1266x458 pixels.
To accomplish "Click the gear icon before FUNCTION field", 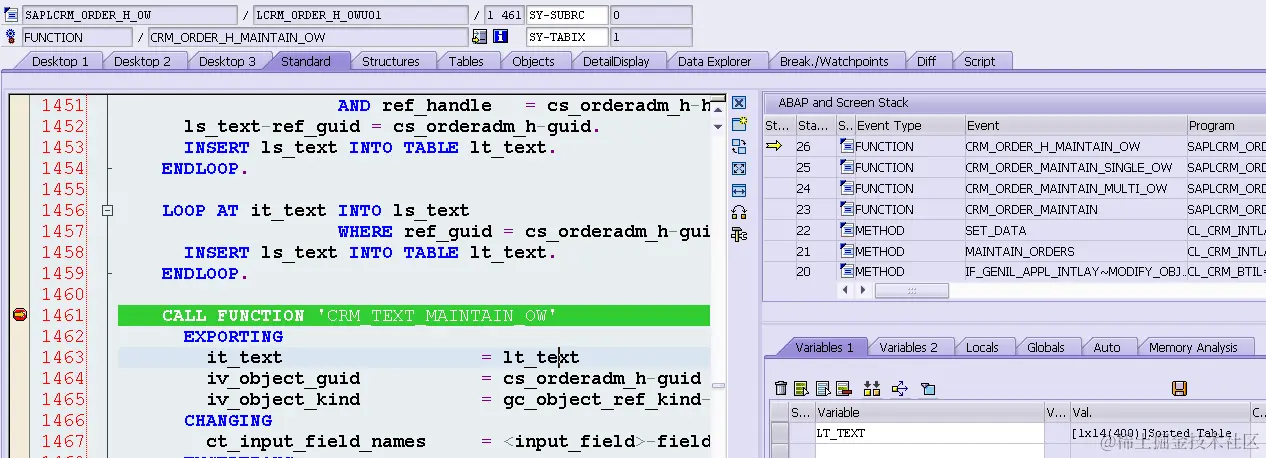I will (x=12, y=37).
